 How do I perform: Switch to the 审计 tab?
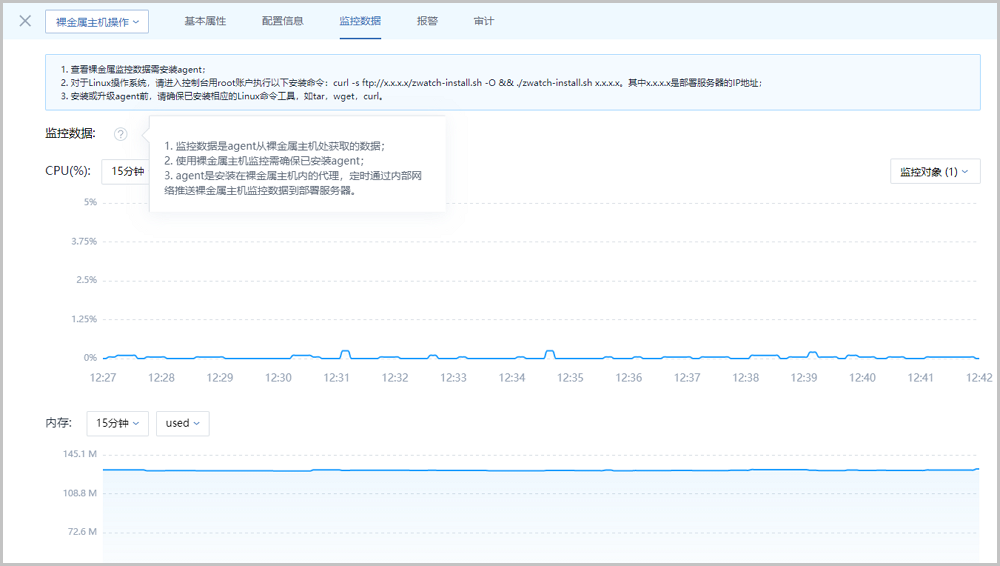[483, 21]
